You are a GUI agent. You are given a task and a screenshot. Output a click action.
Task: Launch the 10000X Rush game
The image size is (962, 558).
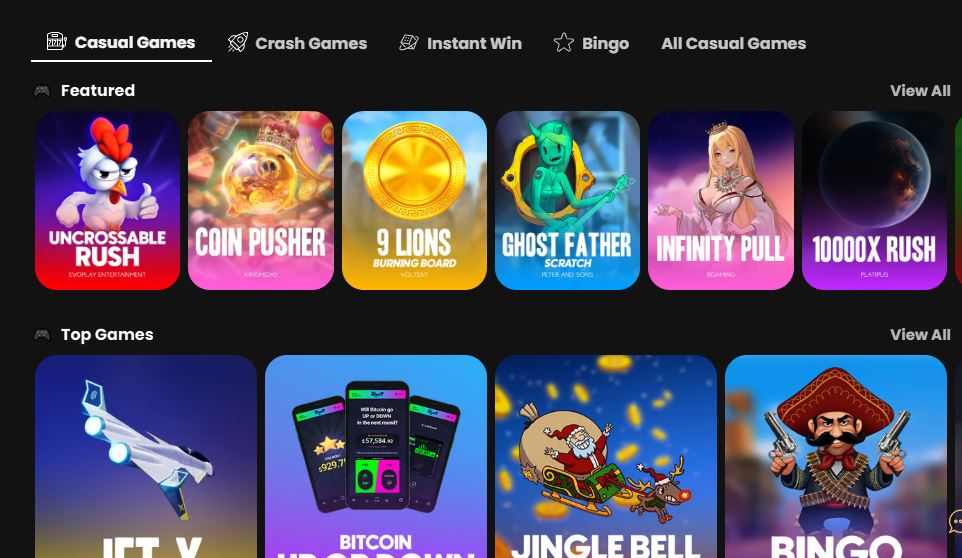click(874, 201)
